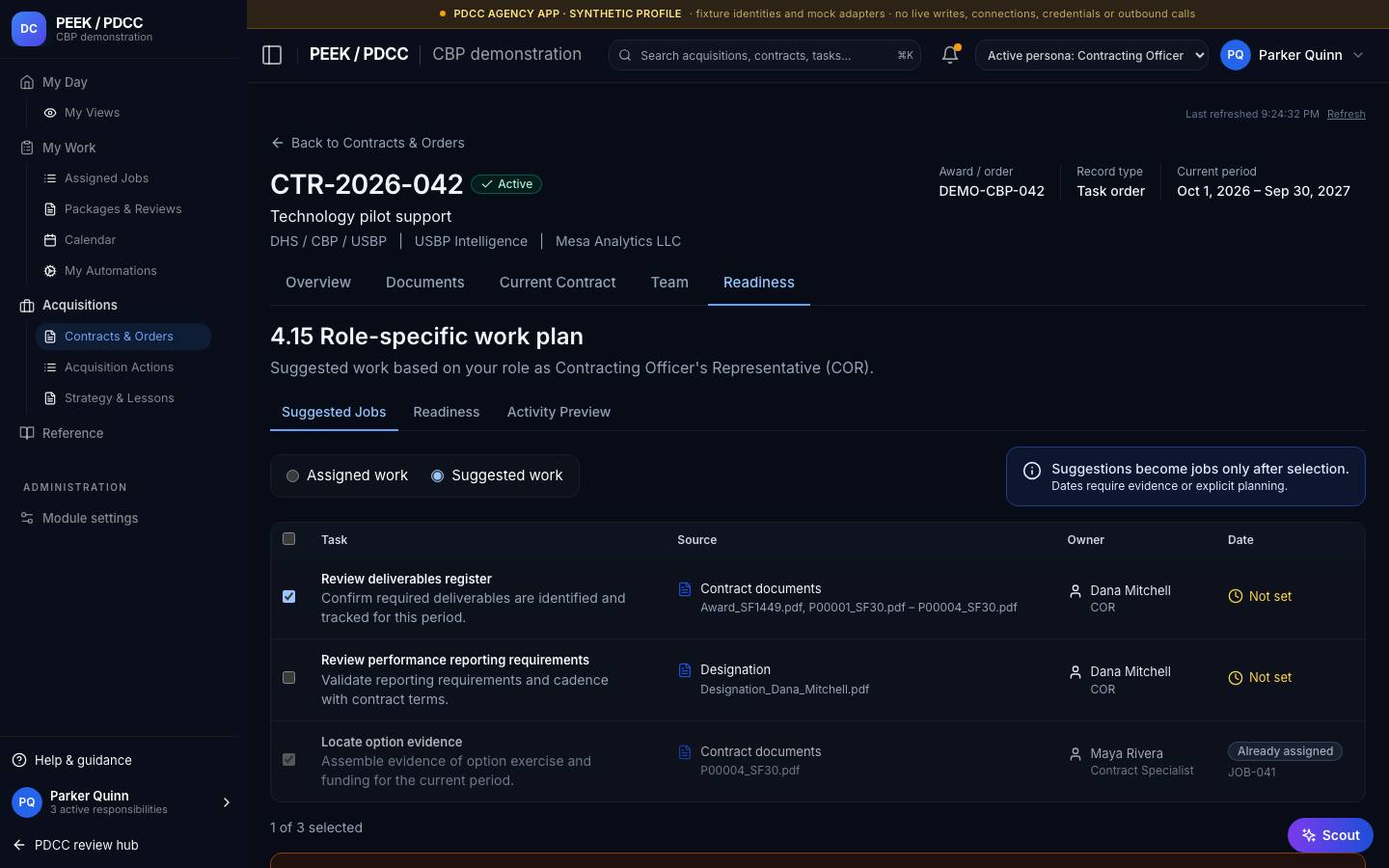Click the back arrow beside Contracts & Orders
The image size is (1389, 868).
(278, 143)
